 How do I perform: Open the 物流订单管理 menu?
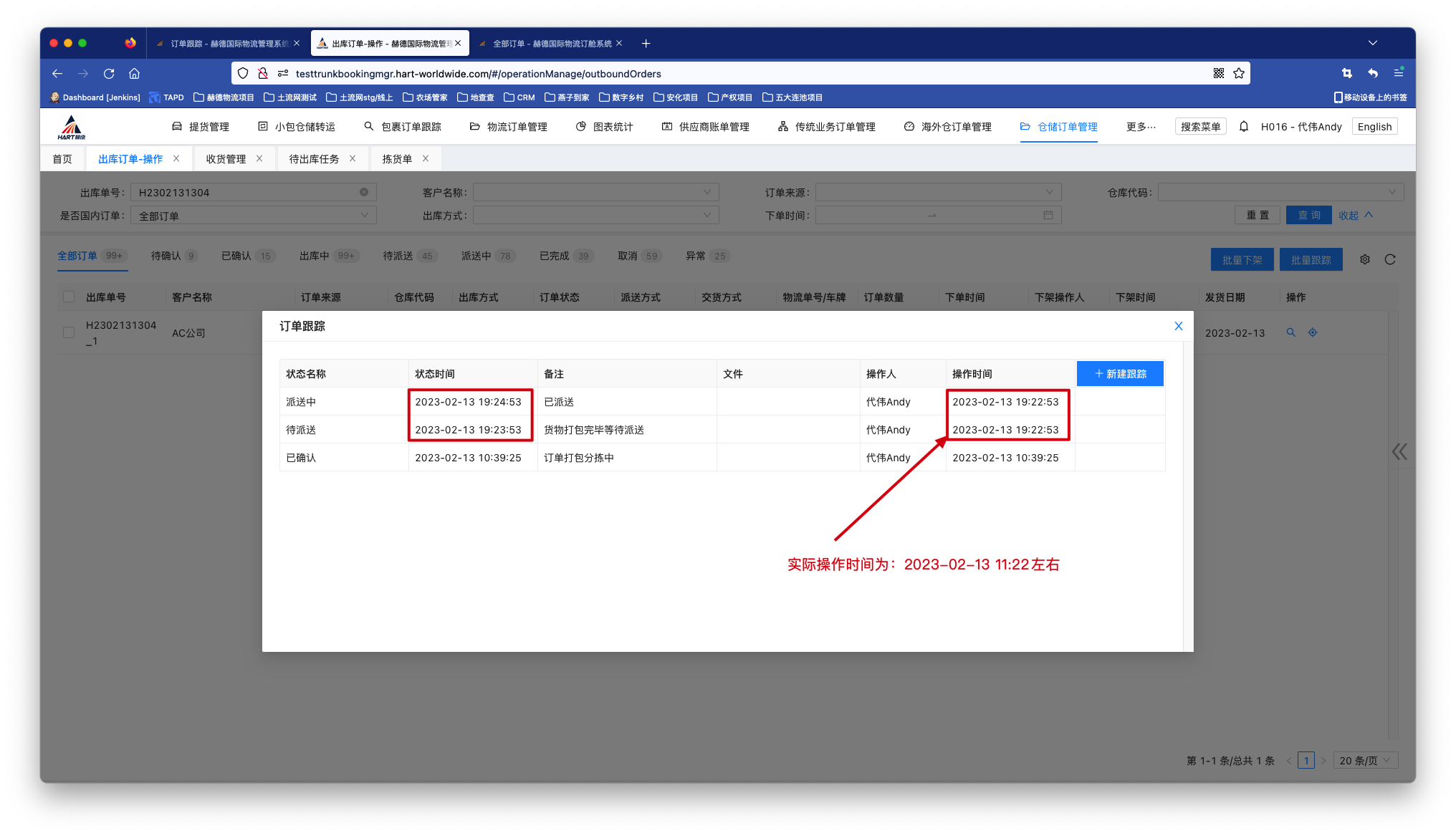pos(509,127)
